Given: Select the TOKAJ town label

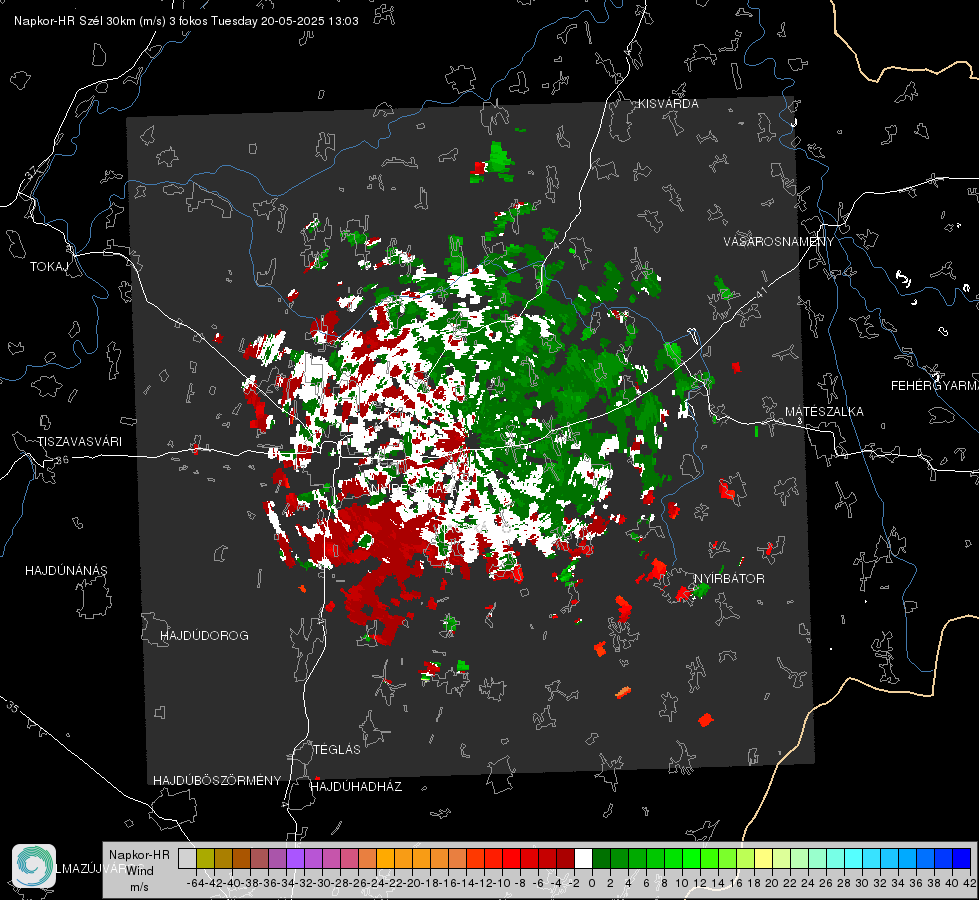Looking at the screenshot, I should coord(49,267).
